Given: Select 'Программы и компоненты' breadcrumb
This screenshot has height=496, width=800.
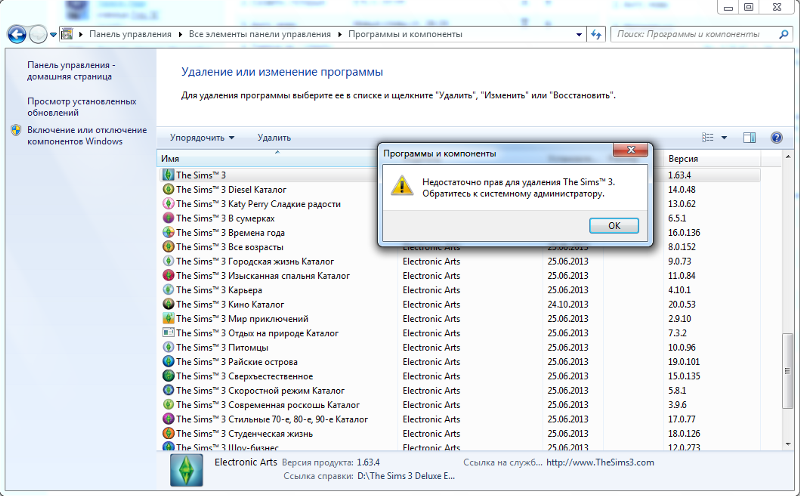Looking at the screenshot, I should [x=405, y=34].
